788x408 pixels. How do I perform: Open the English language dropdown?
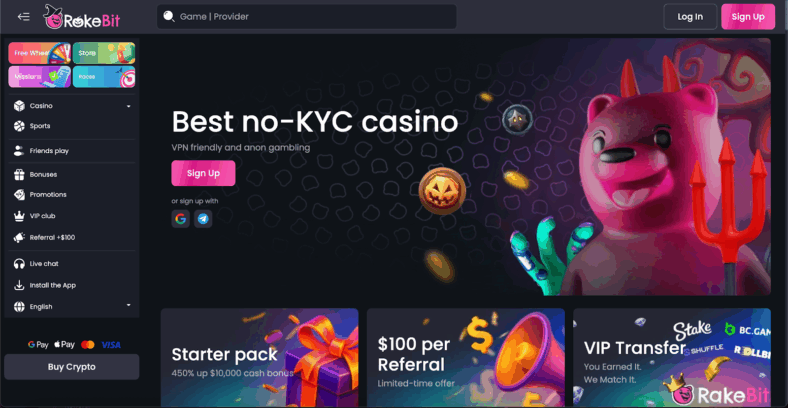pyautogui.click(x=72, y=307)
